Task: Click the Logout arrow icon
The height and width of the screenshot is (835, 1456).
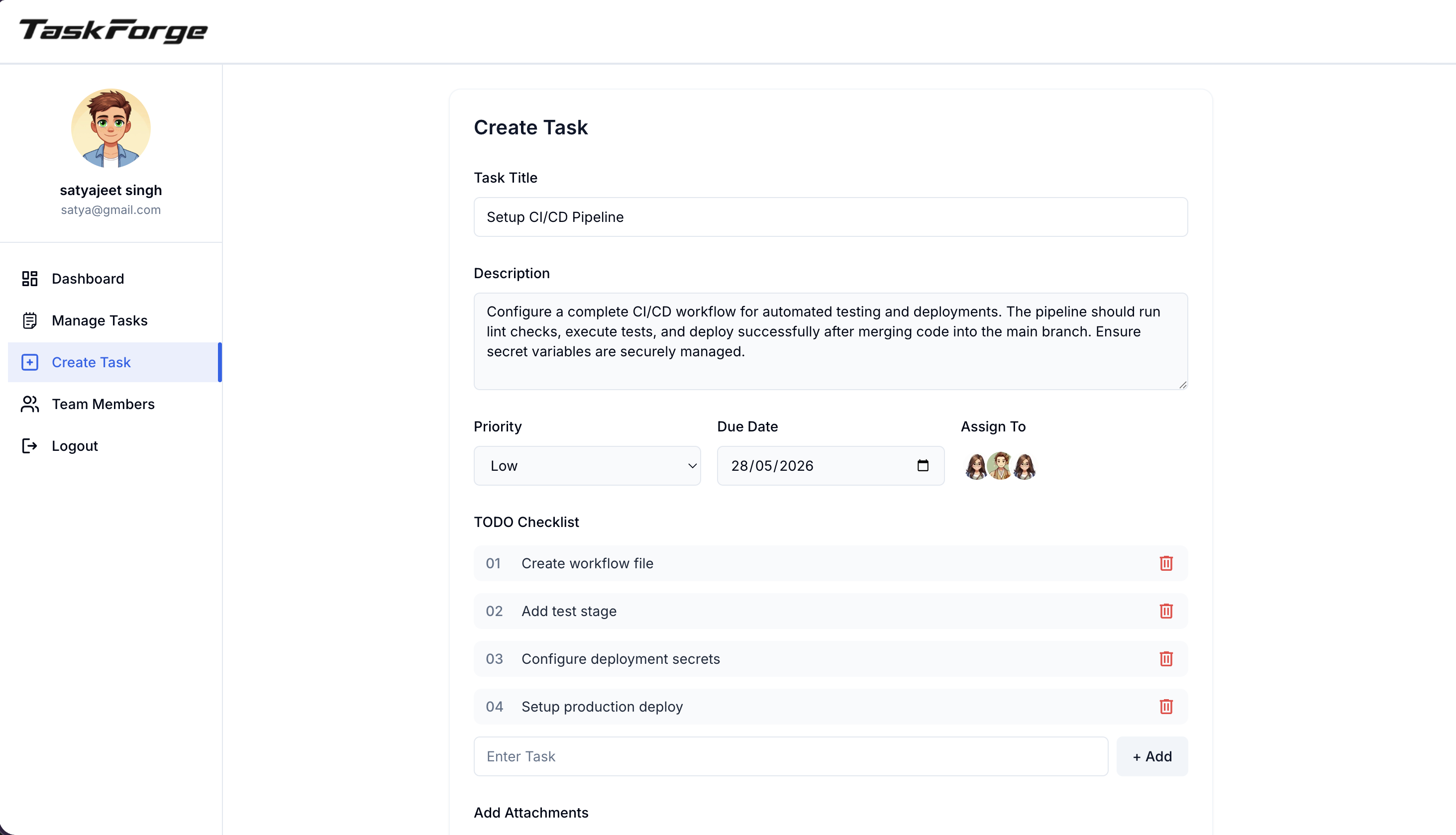Action: tap(30, 446)
